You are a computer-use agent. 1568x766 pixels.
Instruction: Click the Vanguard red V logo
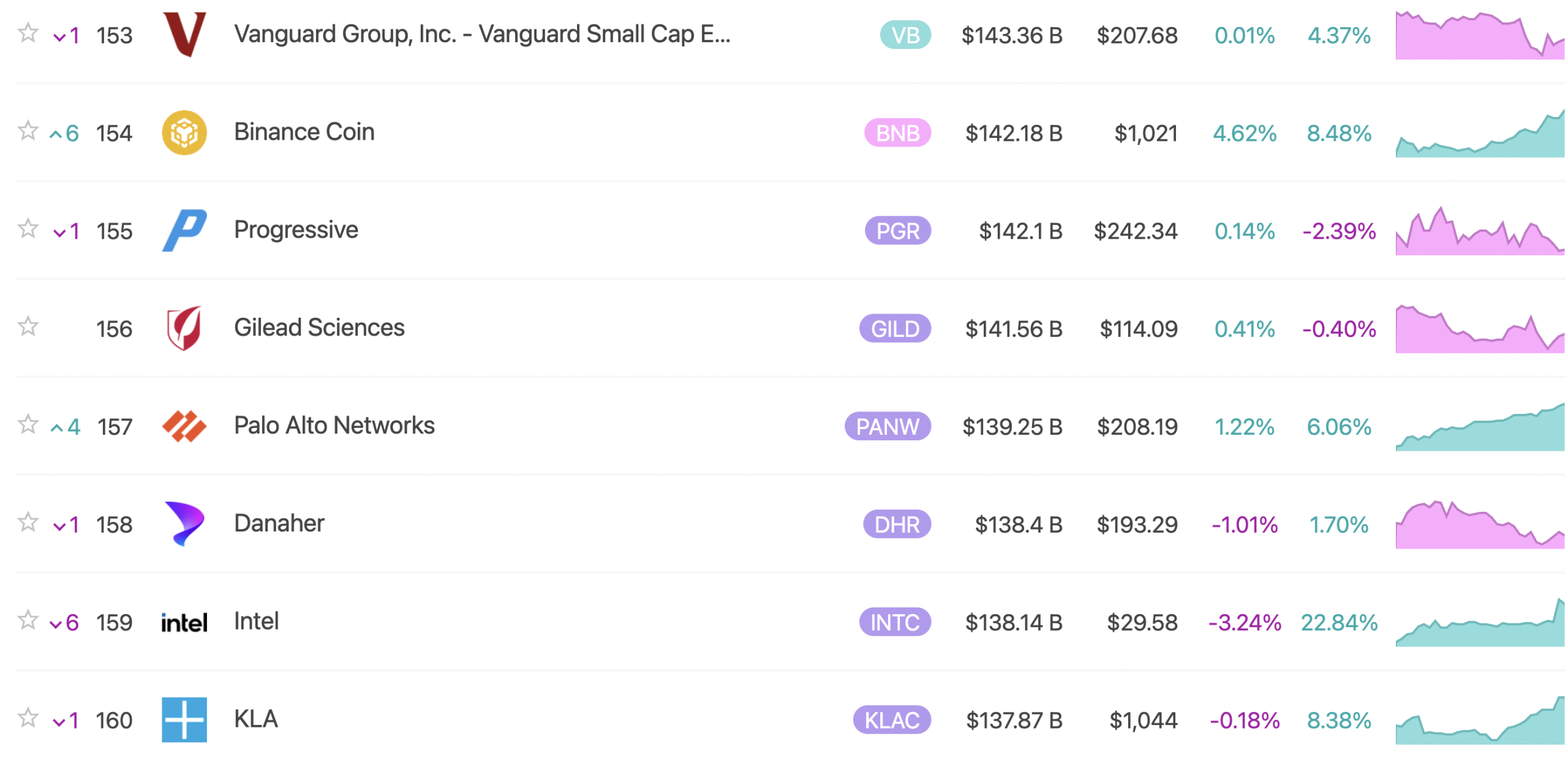184,34
